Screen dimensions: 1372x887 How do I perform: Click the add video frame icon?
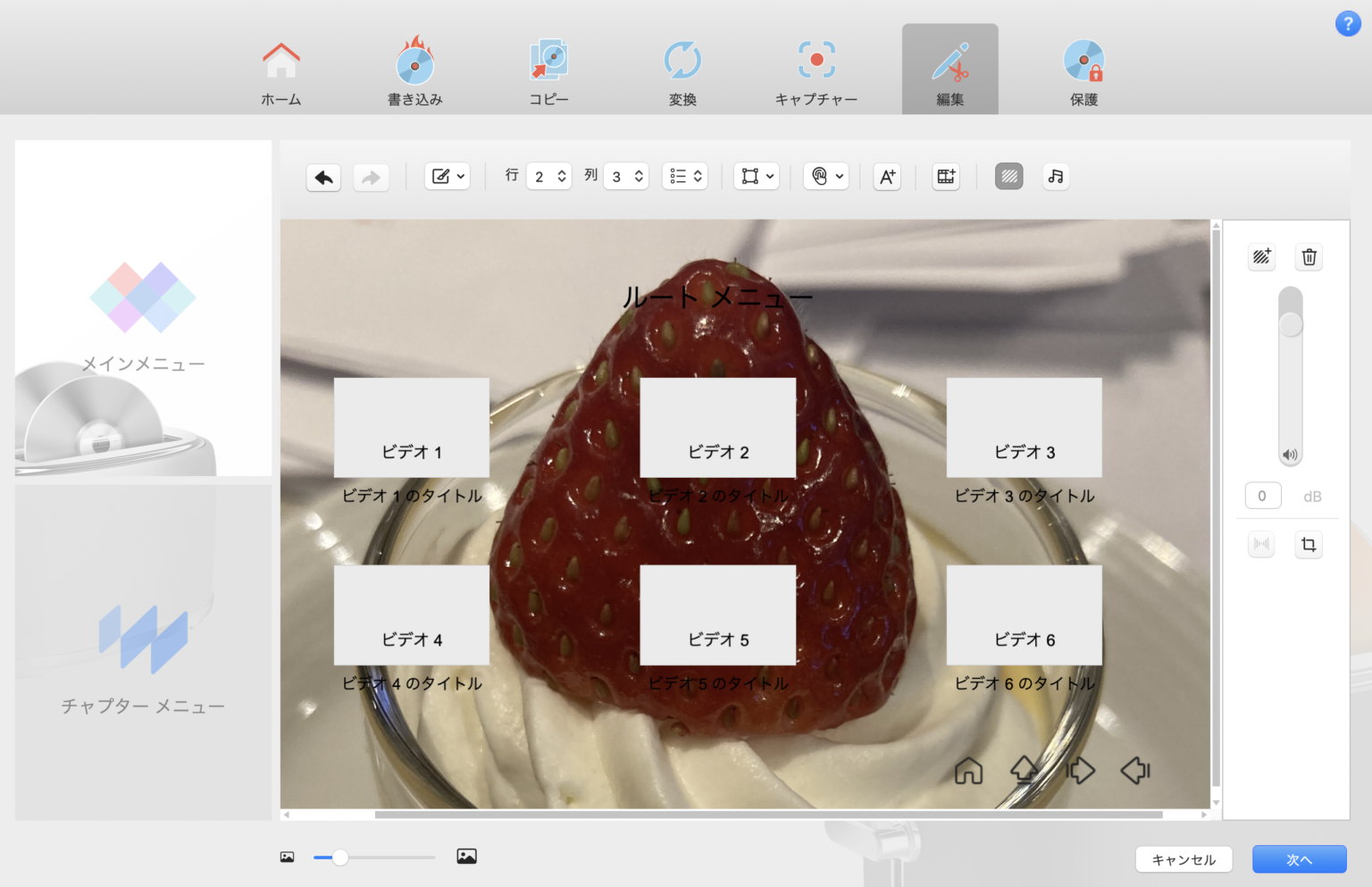[x=945, y=177]
